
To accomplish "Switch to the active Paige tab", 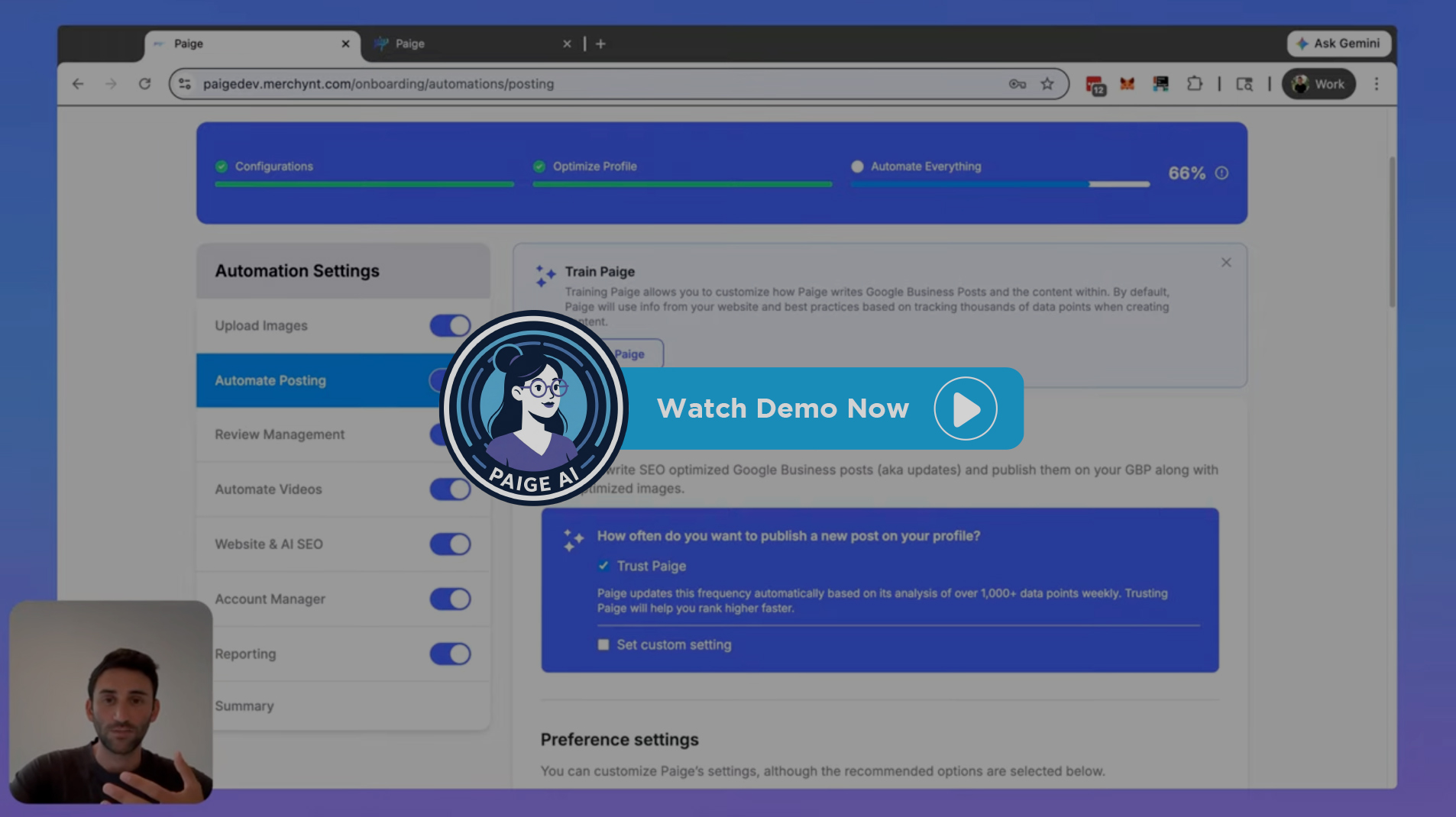I will 252,44.
